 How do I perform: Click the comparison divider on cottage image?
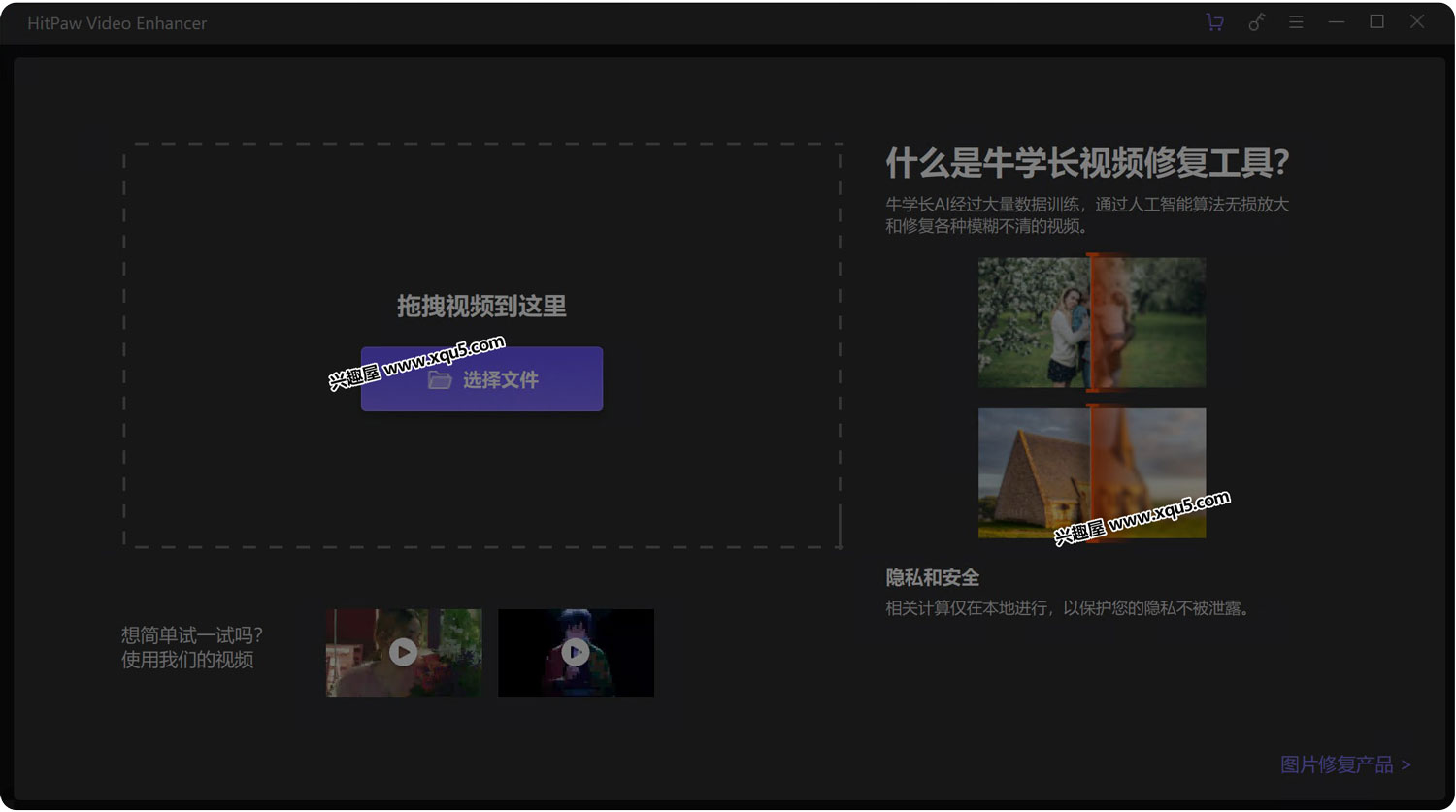pyautogui.click(x=1092, y=473)
